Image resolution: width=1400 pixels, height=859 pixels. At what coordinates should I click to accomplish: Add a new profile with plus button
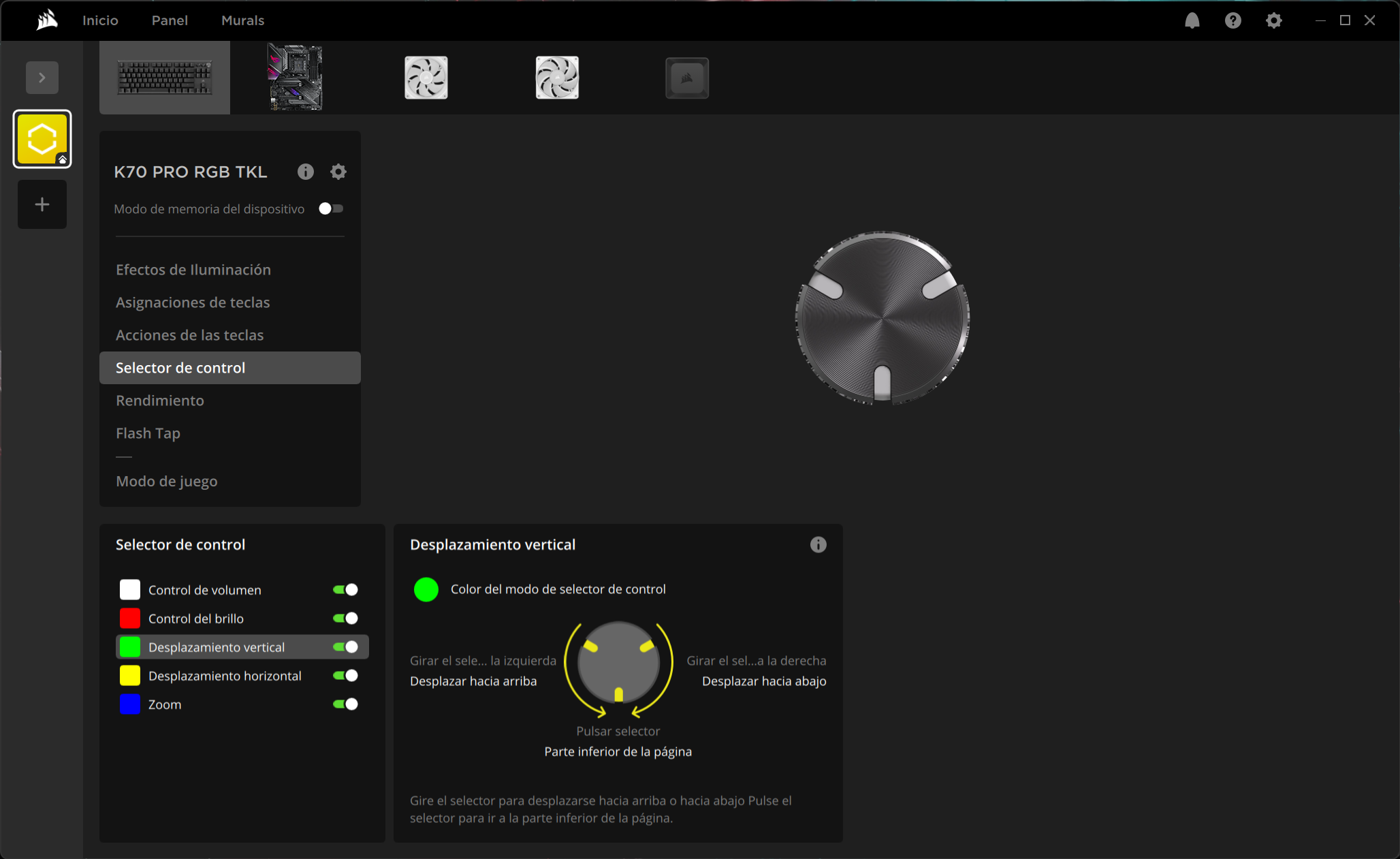click(x=42, y=204)
